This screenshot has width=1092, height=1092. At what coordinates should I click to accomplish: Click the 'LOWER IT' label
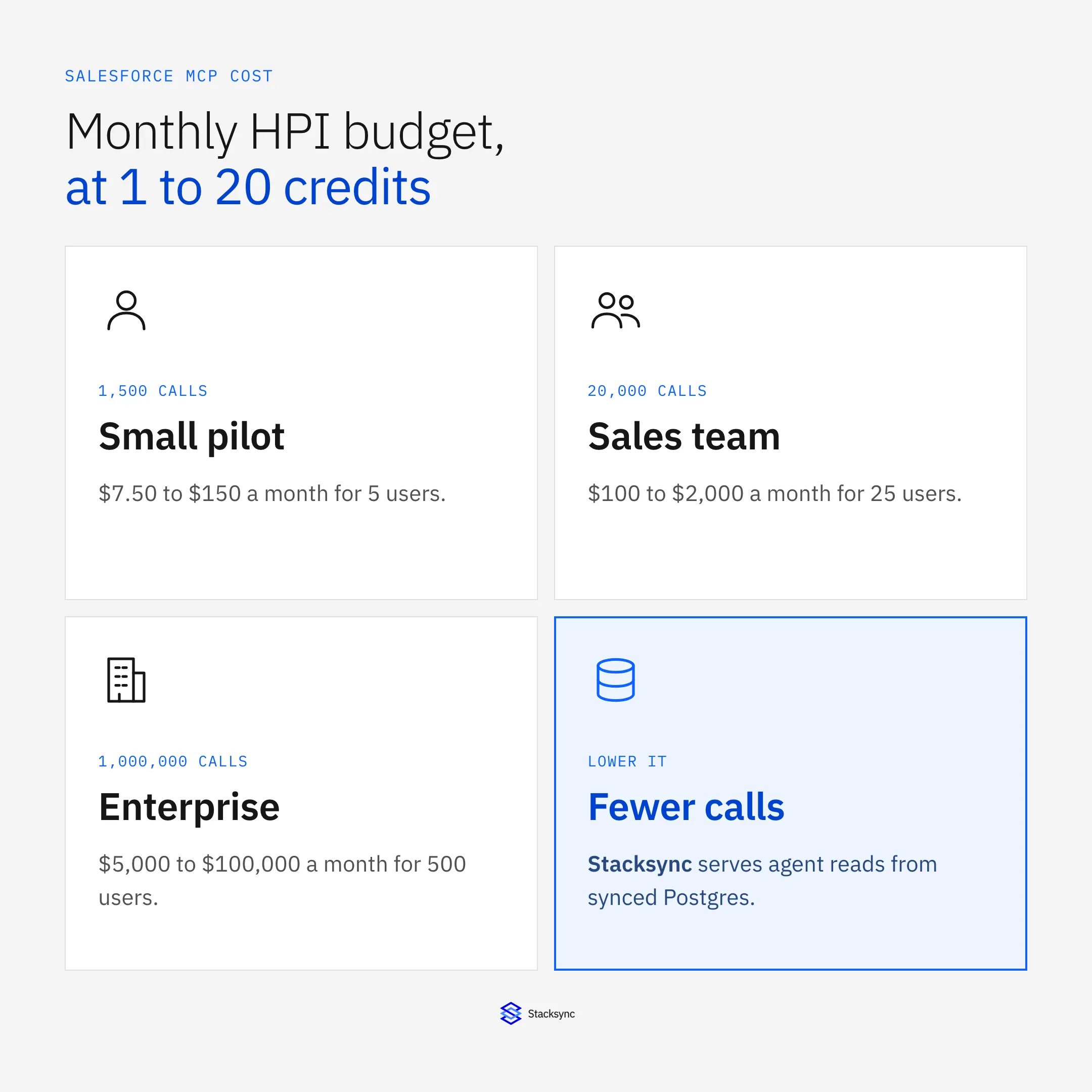tap(627, 762)
